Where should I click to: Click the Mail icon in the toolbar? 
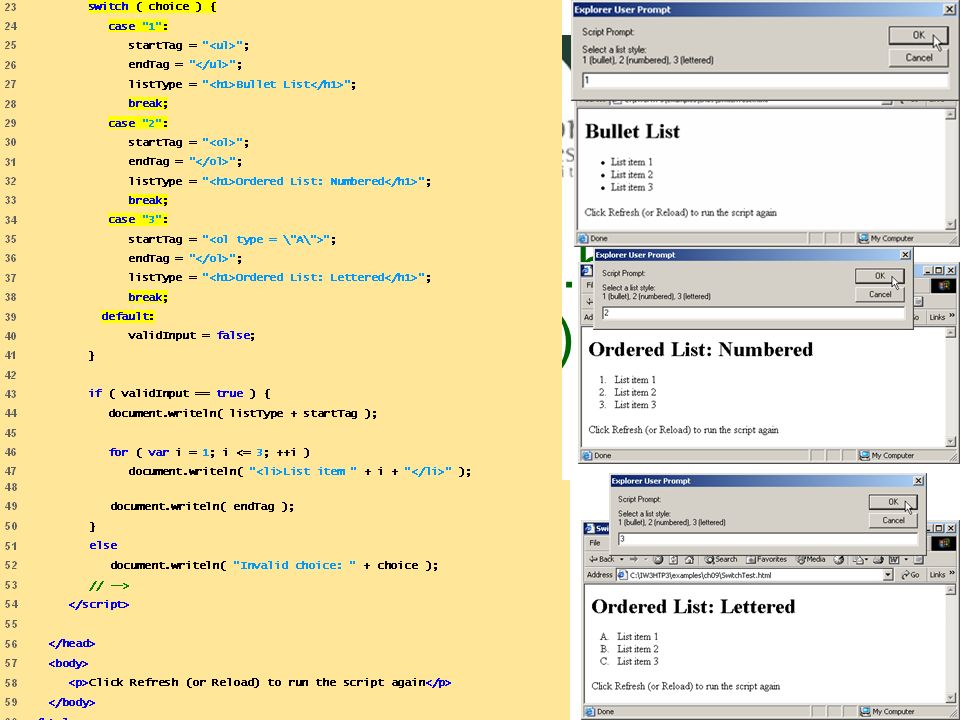coord(857,559)
